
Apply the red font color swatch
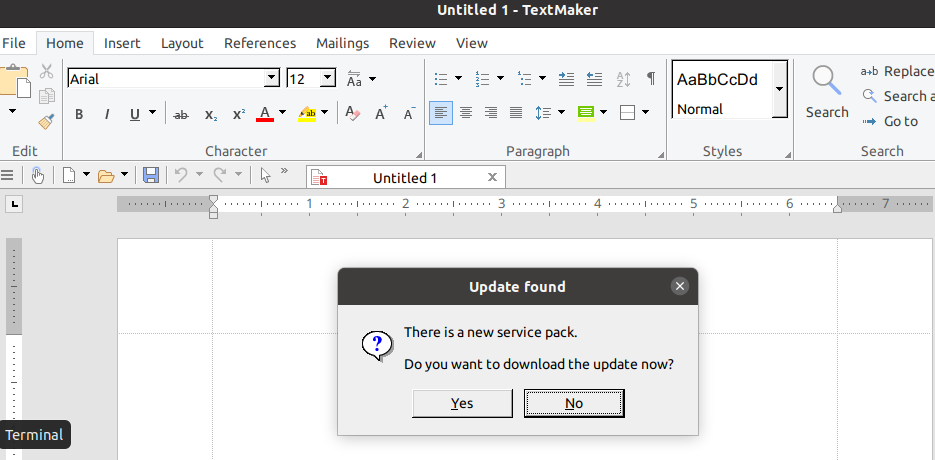point(265,114)
